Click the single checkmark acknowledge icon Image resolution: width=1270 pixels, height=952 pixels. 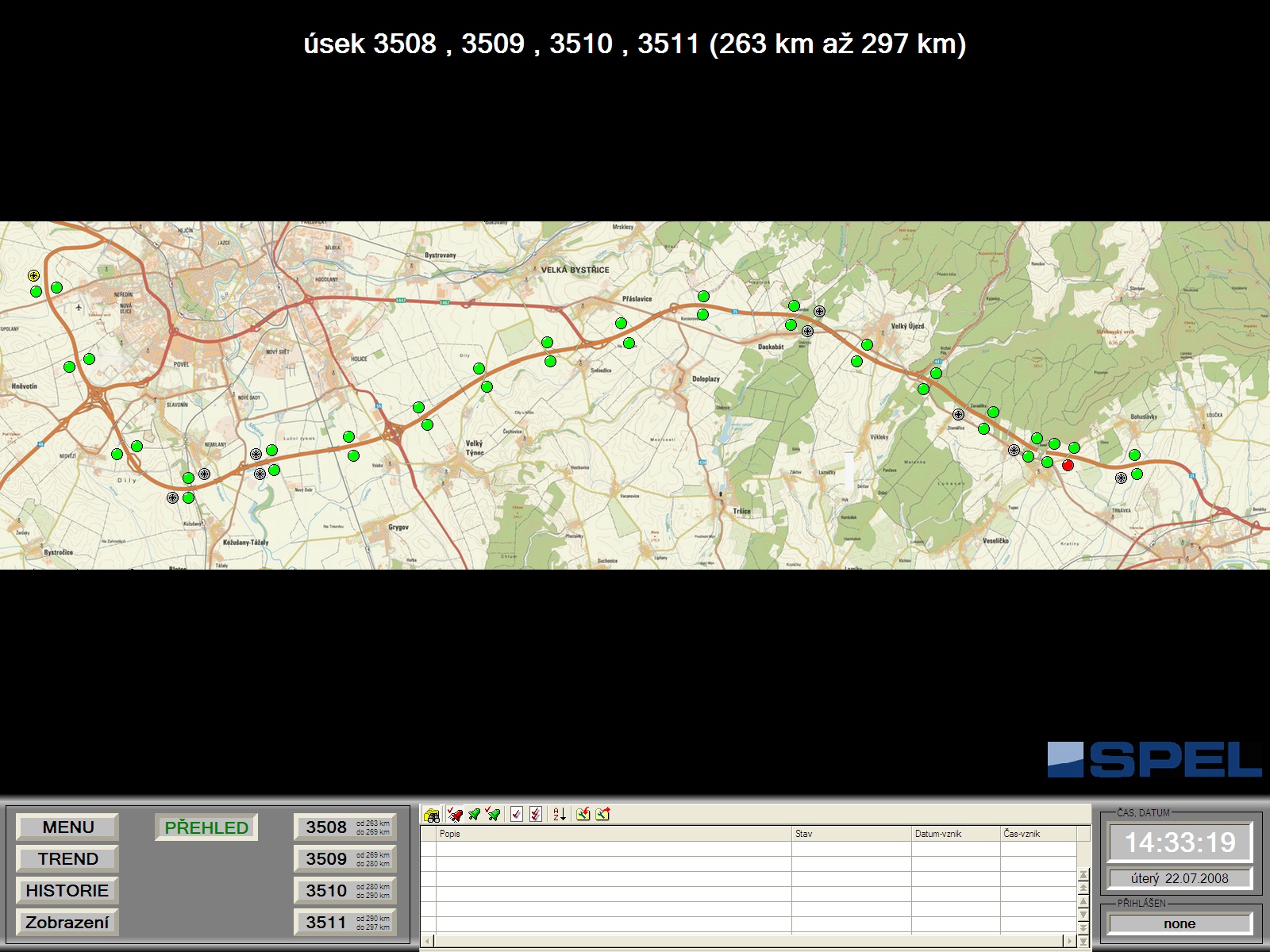tap(517, 815)
